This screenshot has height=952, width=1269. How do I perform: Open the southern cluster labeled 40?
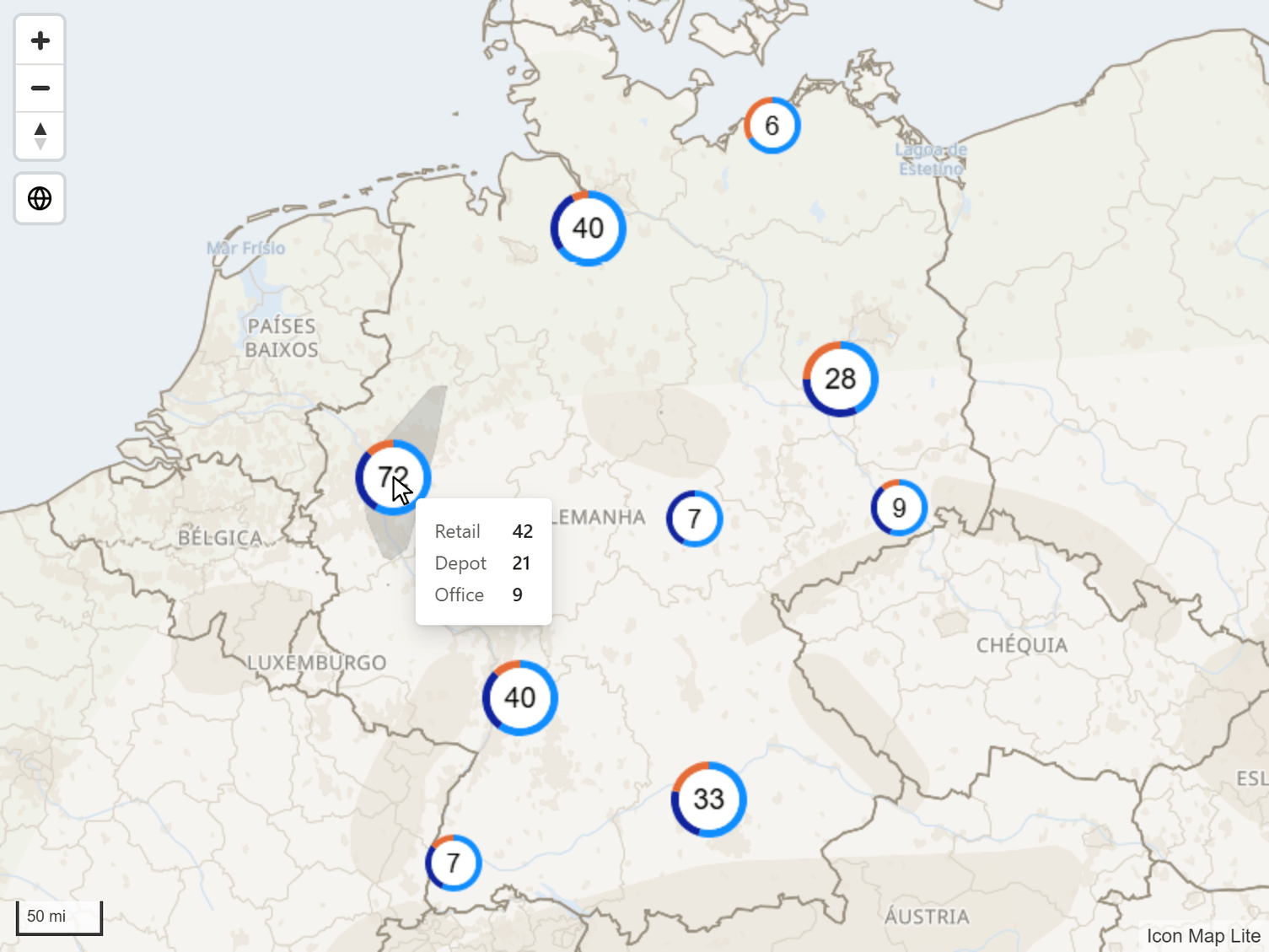519,697
